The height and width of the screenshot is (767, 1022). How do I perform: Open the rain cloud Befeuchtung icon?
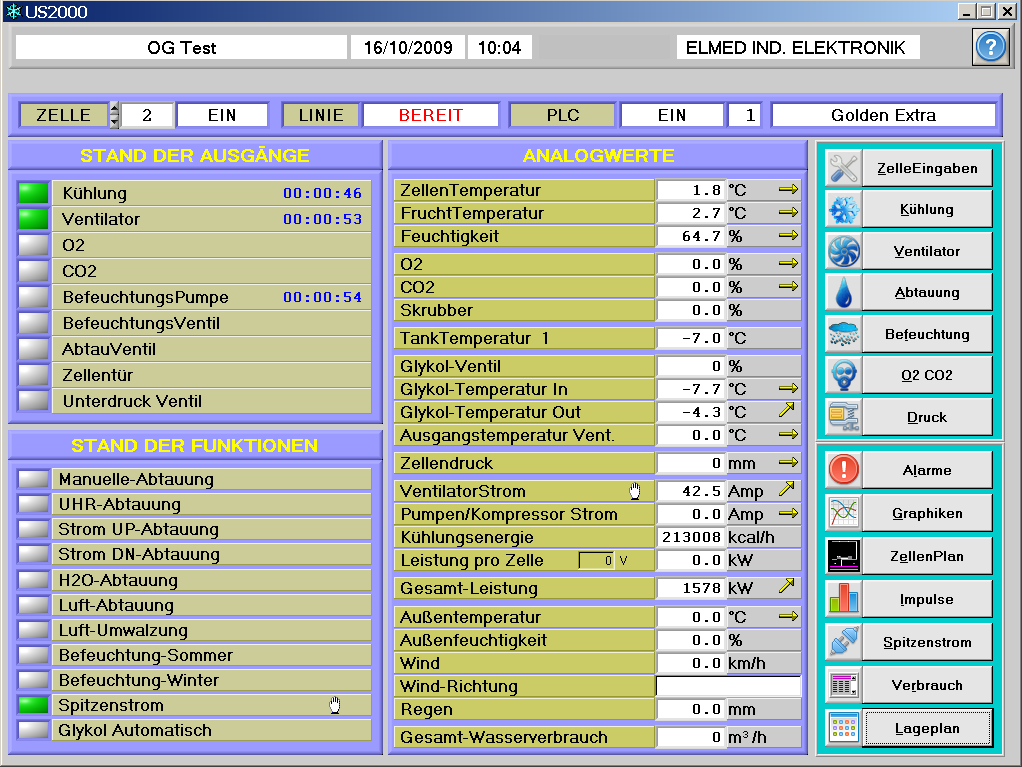coord(844,334)
